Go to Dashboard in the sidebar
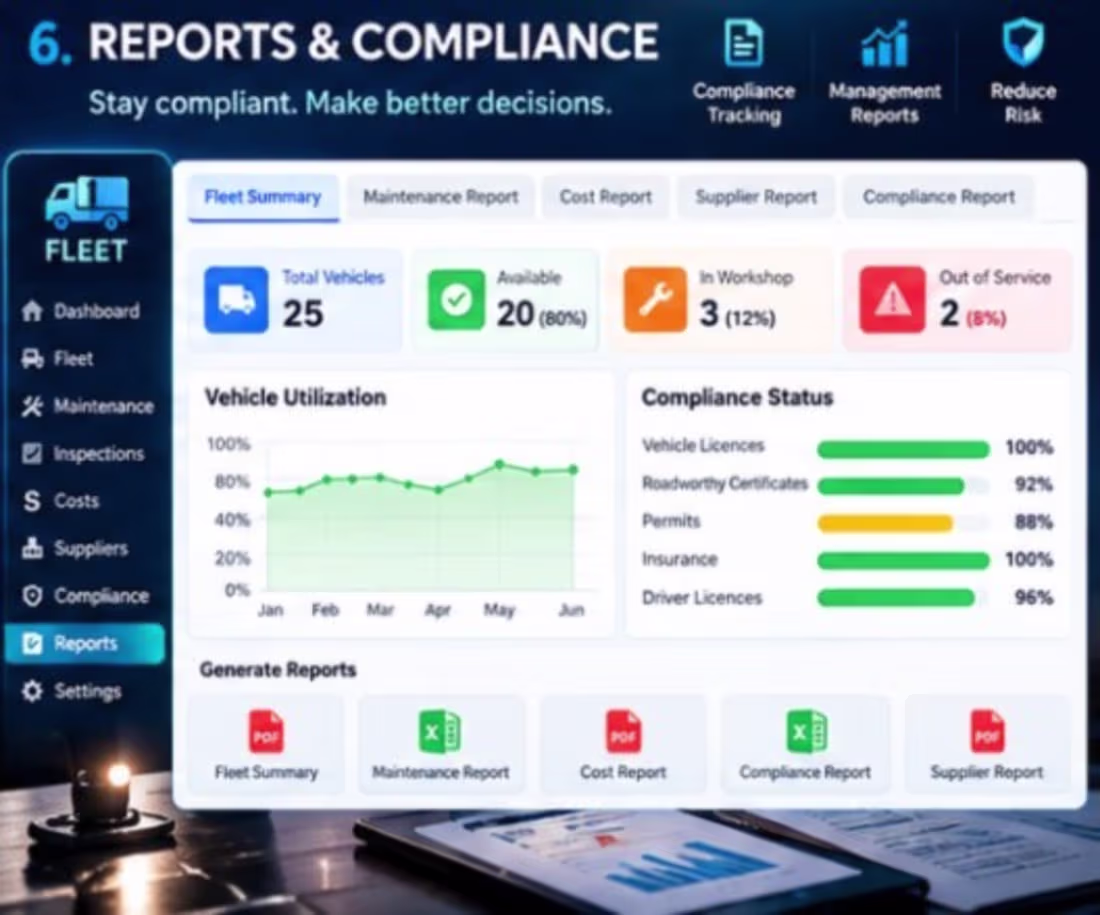 pos(97,311)
